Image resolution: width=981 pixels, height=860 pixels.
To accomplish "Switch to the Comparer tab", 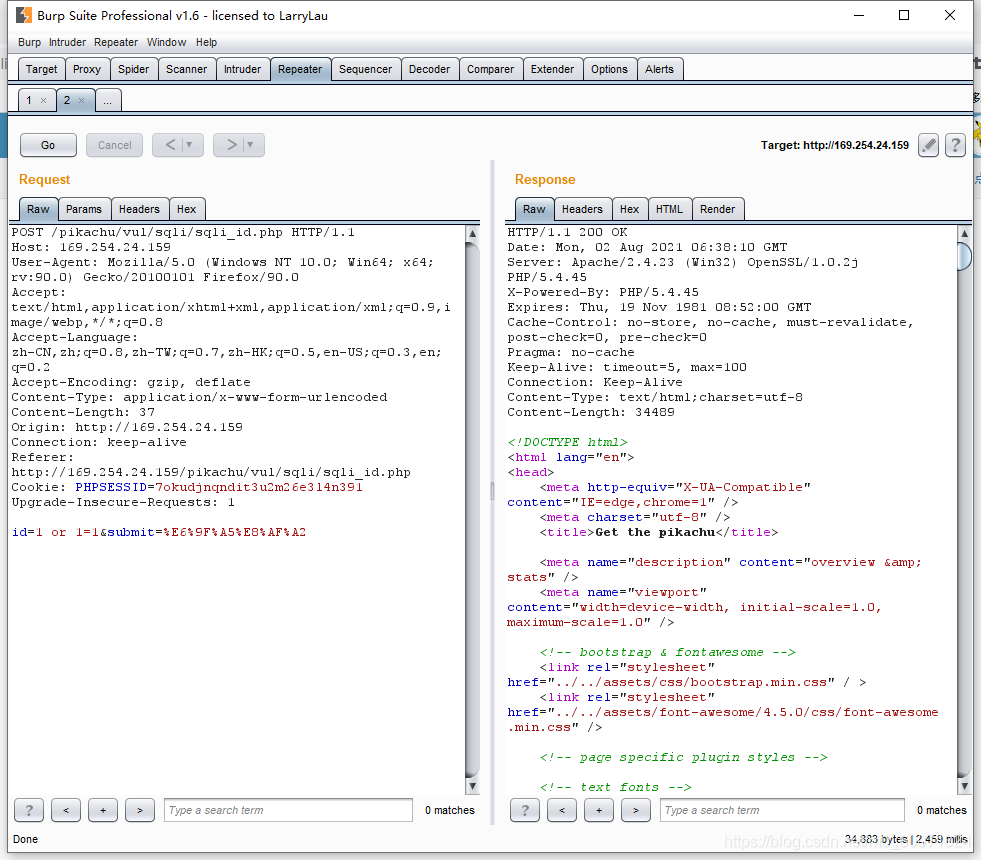I will 490,69.
